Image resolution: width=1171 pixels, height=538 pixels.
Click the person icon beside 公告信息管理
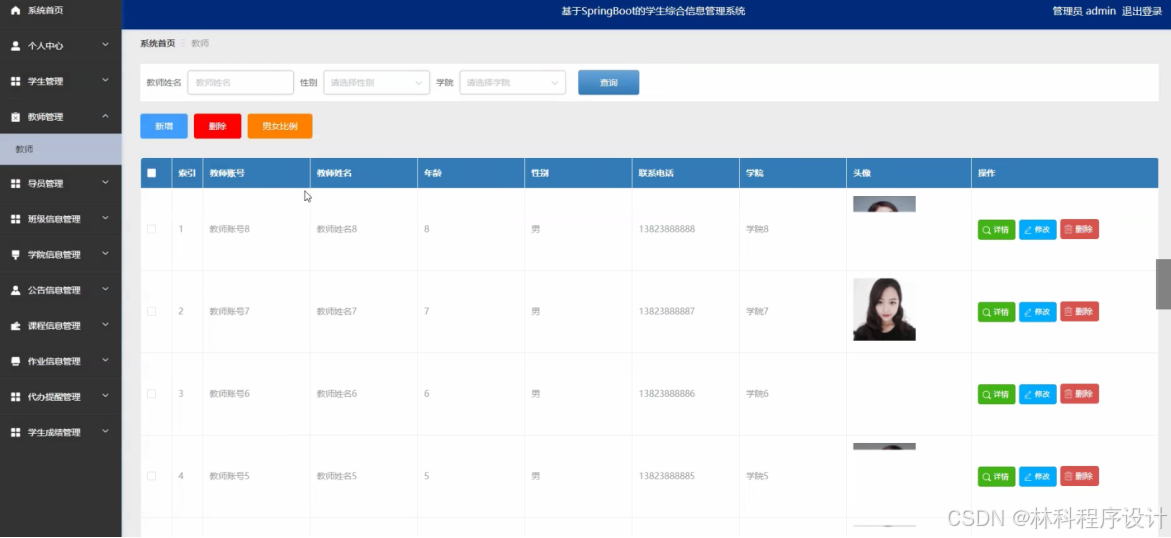click(15, 290)
